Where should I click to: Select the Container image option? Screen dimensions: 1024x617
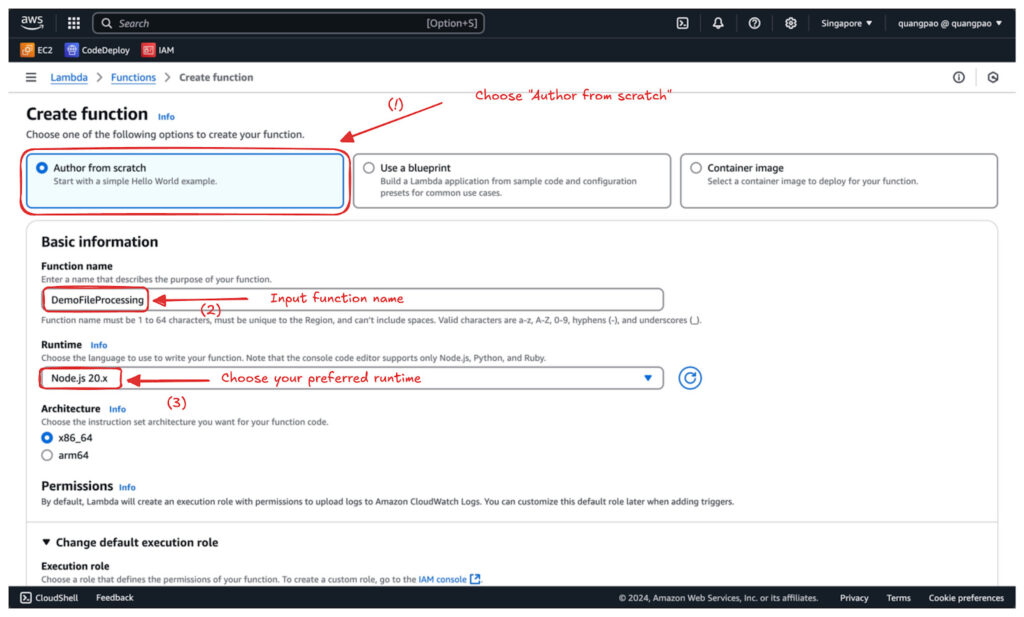[839, 181]
